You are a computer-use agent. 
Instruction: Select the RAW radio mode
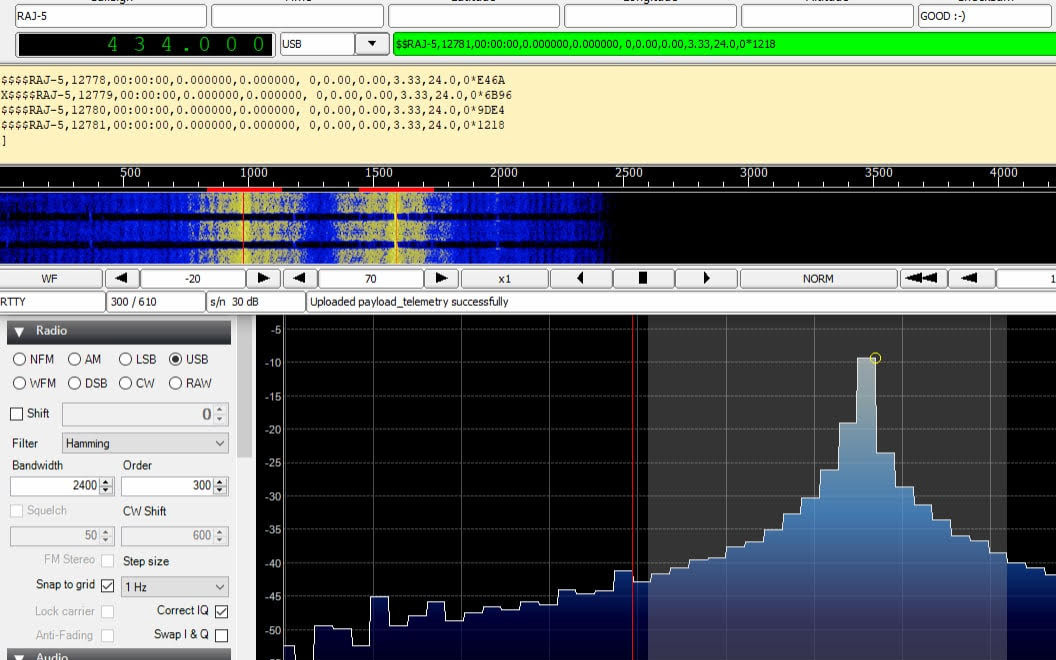176,383
